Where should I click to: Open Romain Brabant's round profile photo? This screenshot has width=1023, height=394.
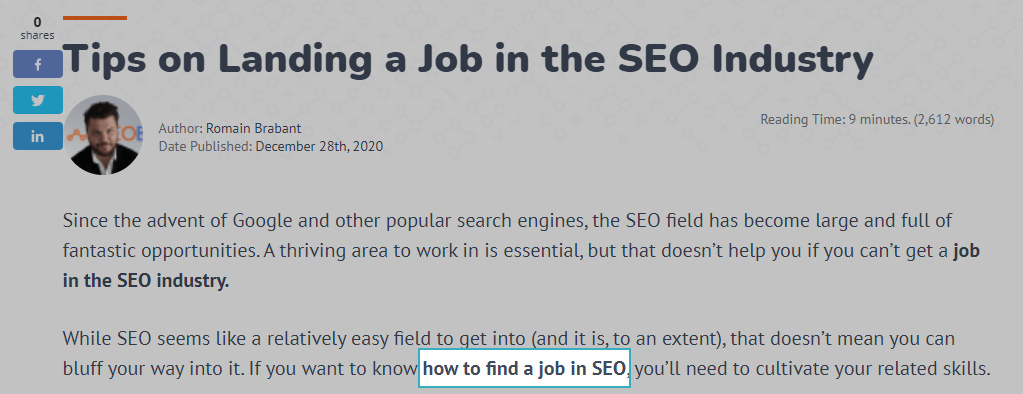104,135
